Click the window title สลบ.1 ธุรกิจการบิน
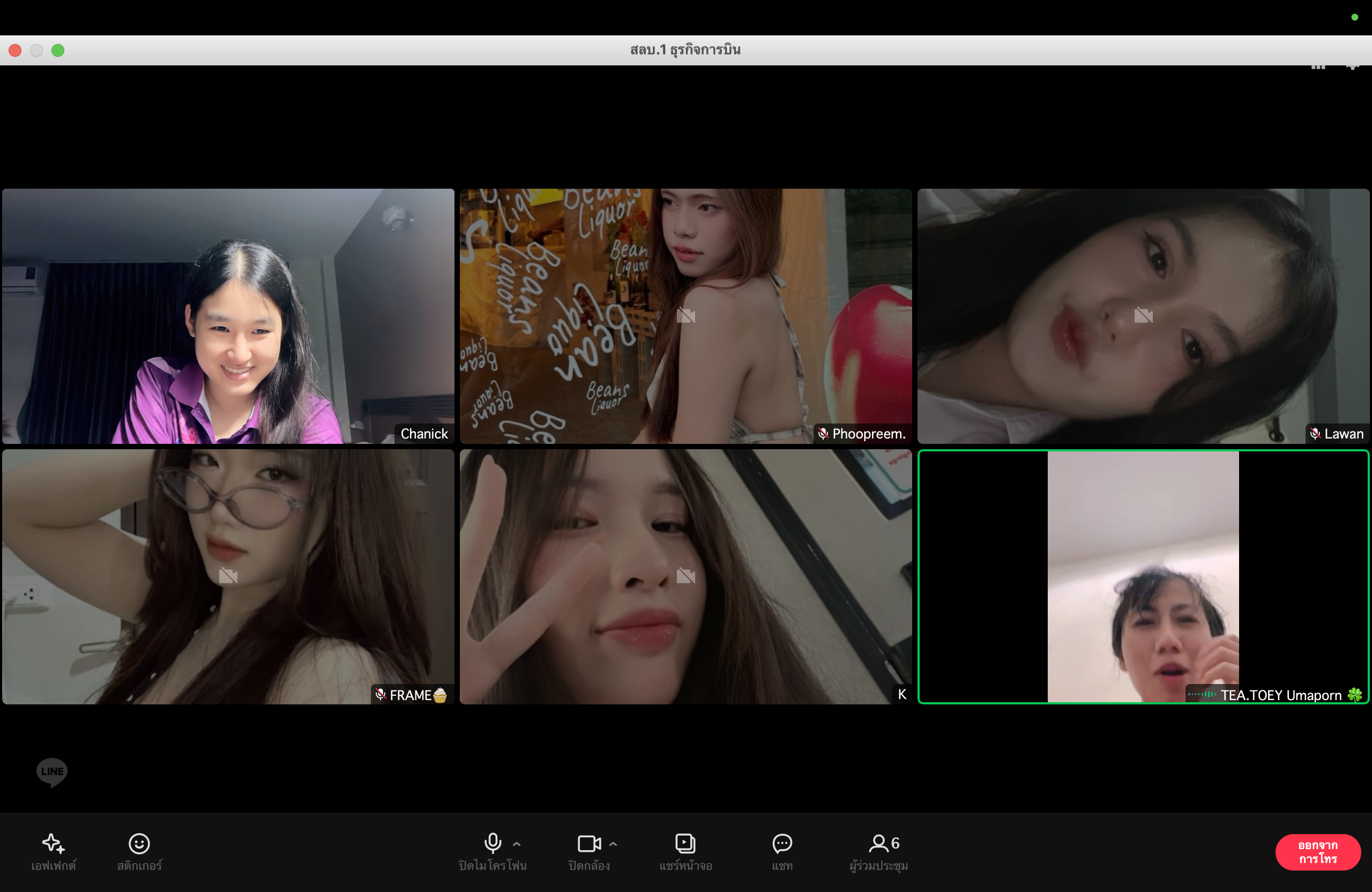Viewport: 1372px width, 892px height. click(685, 50)
